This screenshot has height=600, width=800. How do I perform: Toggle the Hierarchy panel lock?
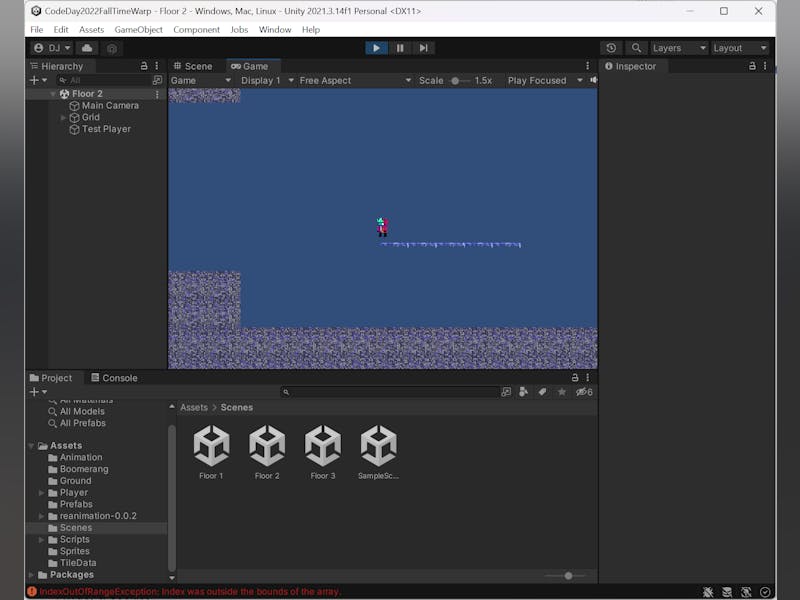coord(144,66)
